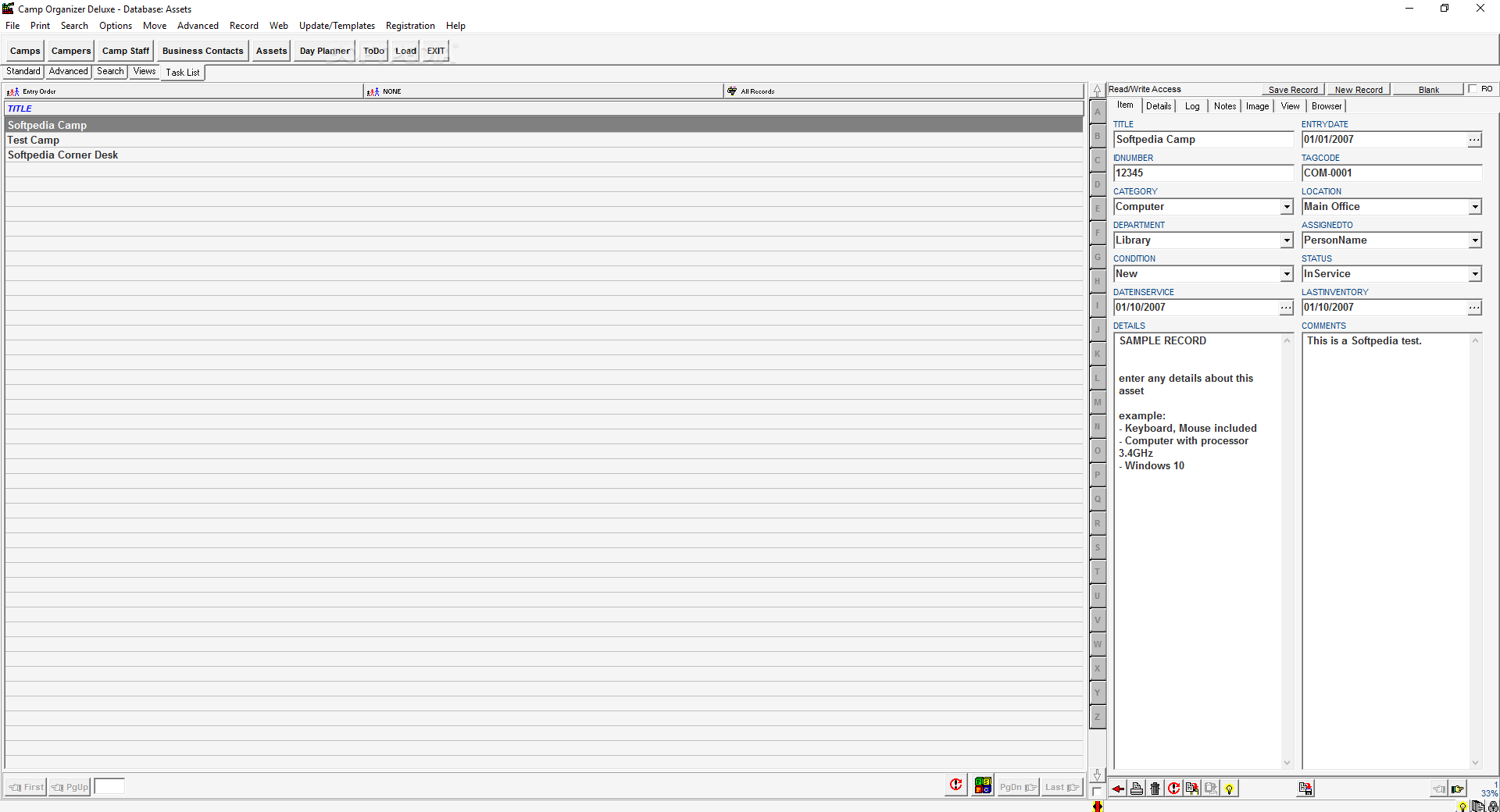The height and width of the screenshot is (812, 1500).
Task: Click the red back arrow icon
Action: pos(1118,789)
